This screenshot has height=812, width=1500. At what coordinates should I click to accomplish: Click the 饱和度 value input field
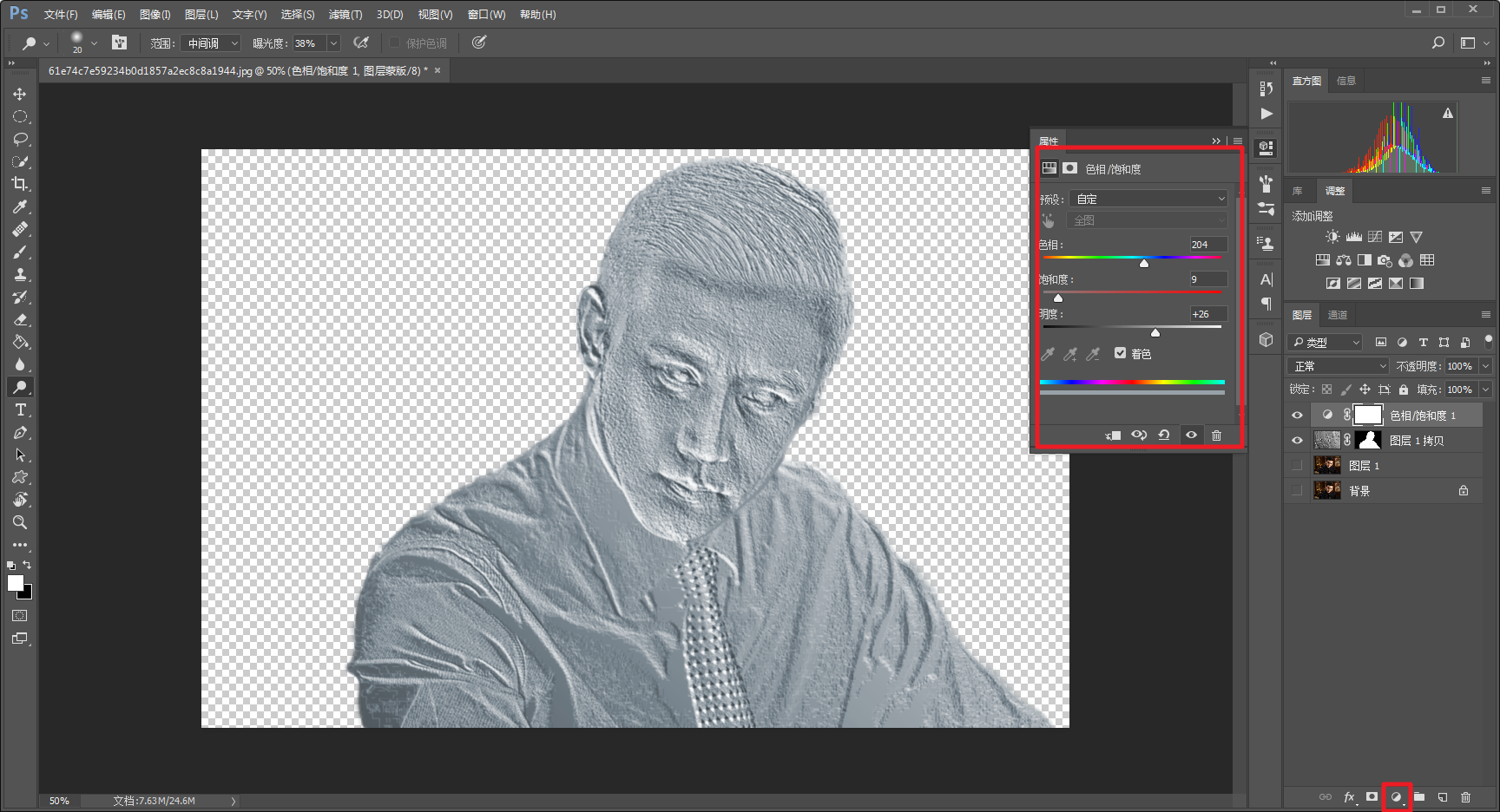click(x=1208, y=279)
